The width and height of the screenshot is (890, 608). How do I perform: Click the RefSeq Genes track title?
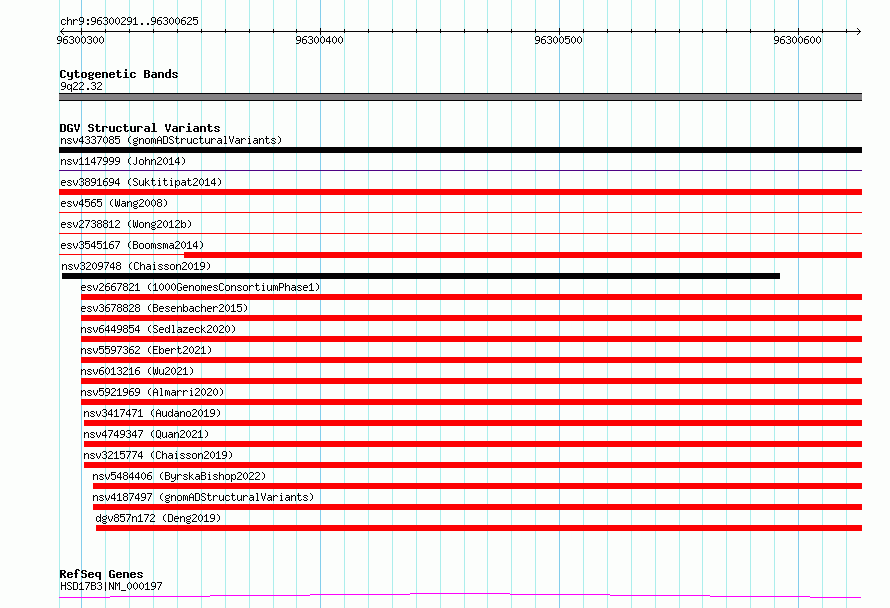pos(101,575)
